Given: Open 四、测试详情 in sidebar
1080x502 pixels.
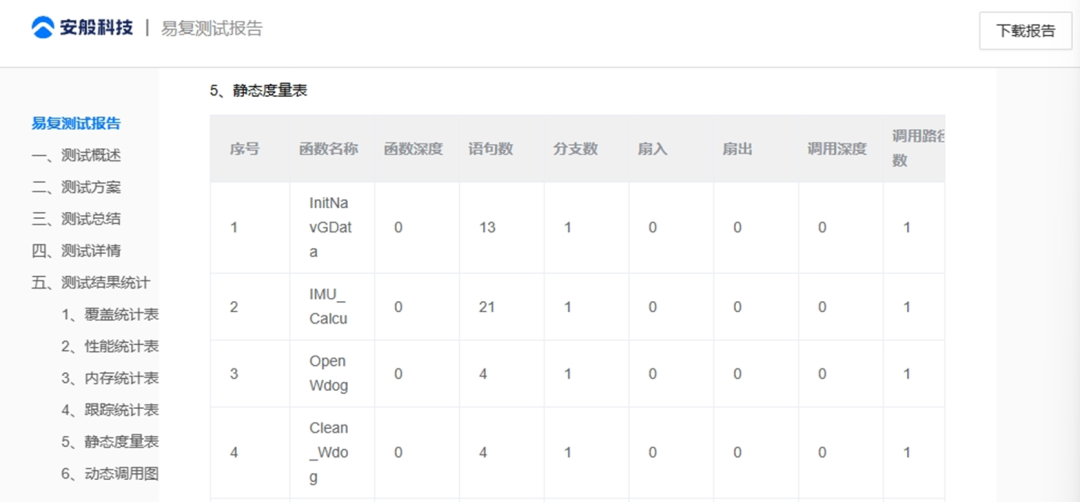Looking at the screenshot, I should coord(77,251).
